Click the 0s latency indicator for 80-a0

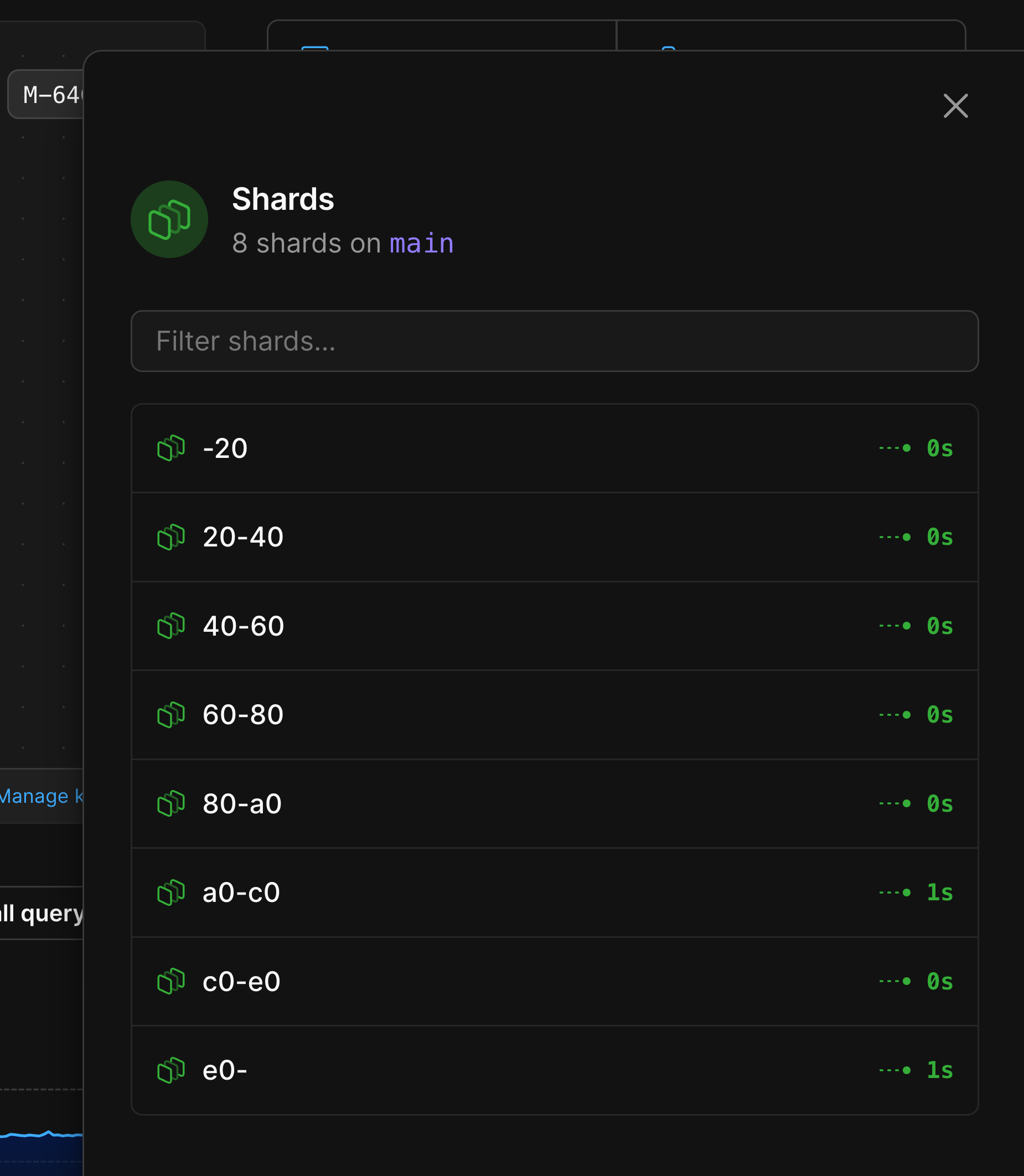(939, 803)
